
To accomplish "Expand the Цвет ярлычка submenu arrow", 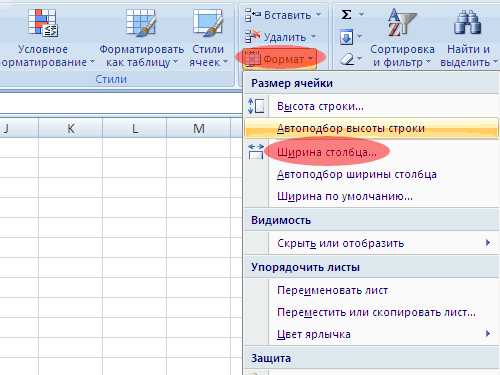I will point(488,333).
